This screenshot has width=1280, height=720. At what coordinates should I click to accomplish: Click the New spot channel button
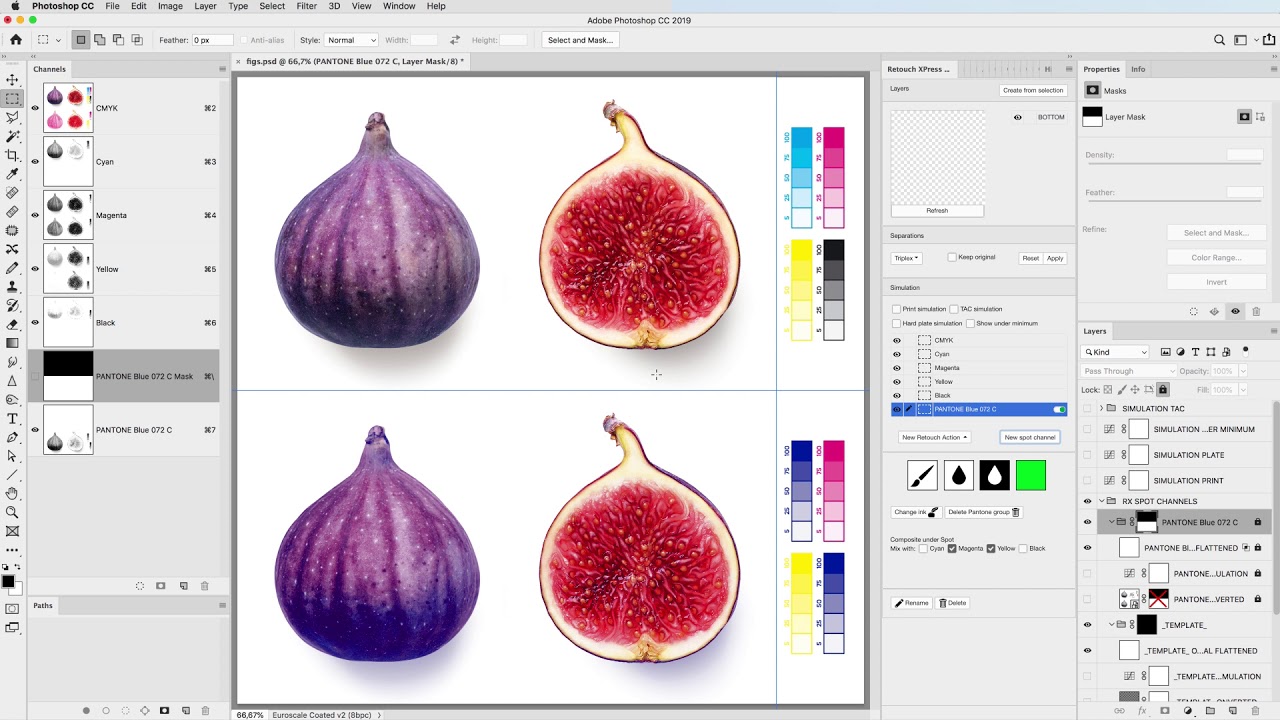pyautogui.click(x=1030, y=437)
